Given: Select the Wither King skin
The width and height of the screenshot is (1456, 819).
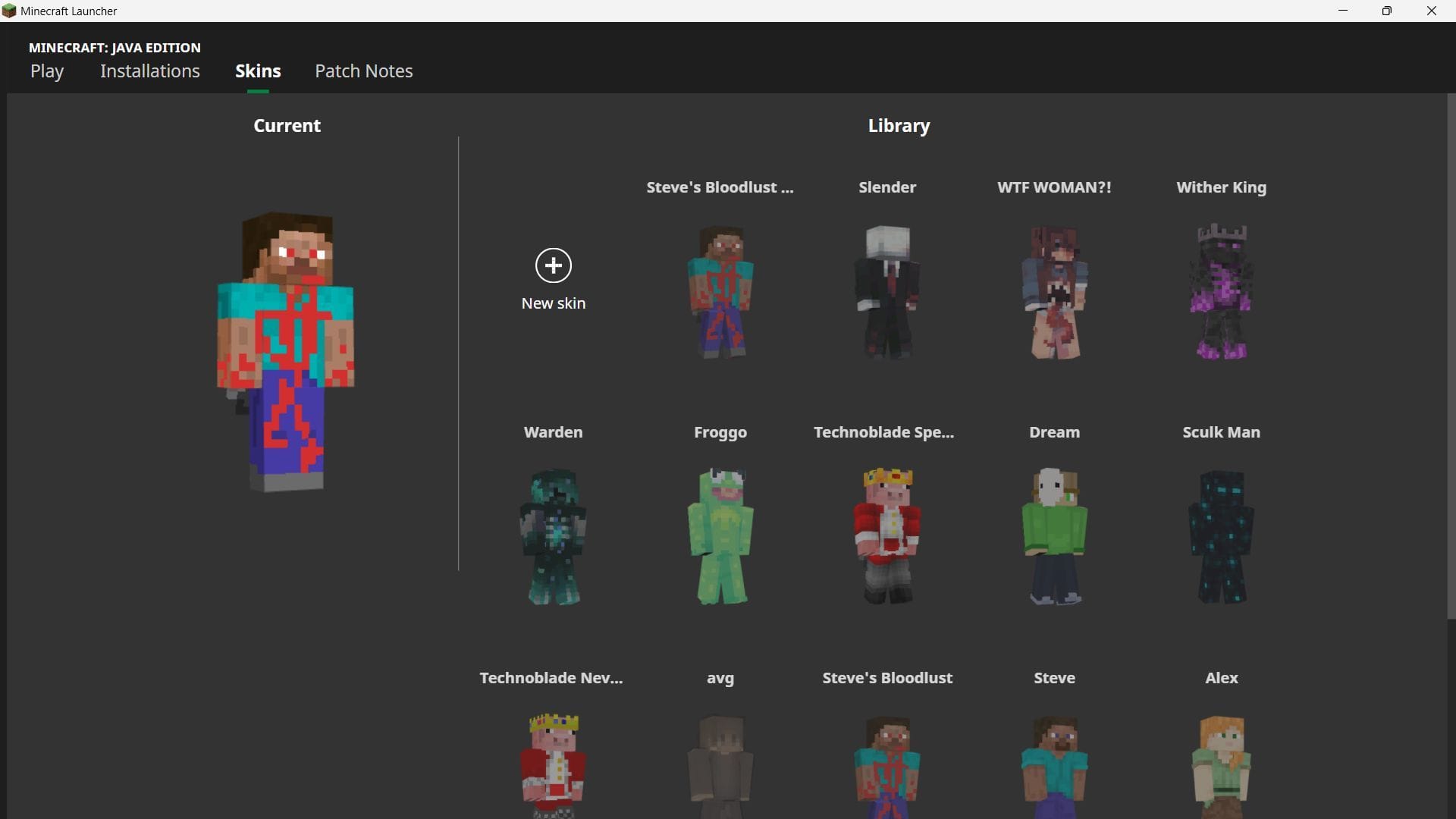Looking at the screenshot, I should tap(1220, 292).
